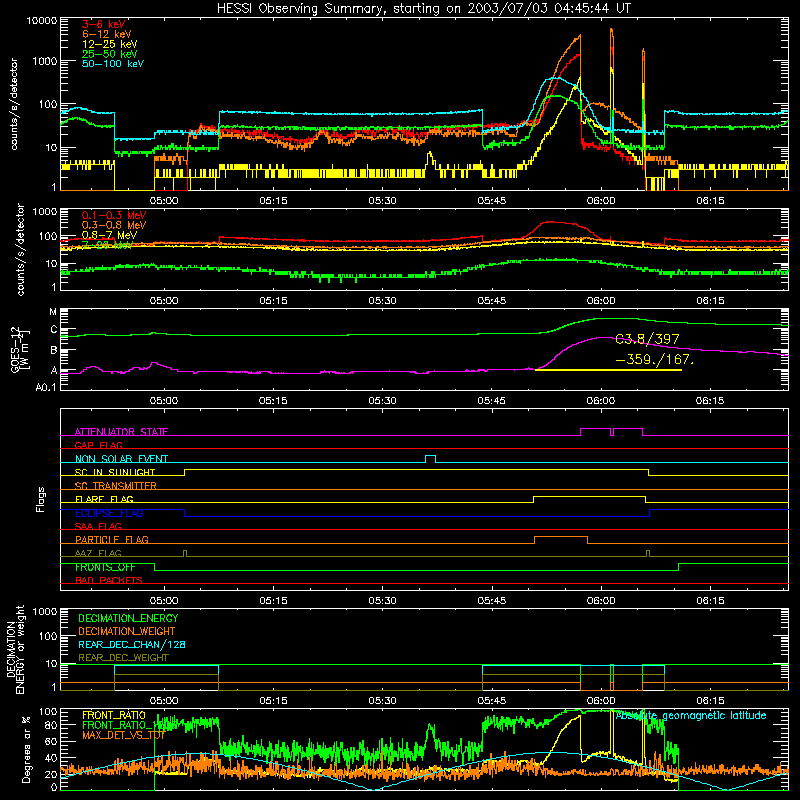Click the raised step on the PARTICLE_FLAG line
Image resolution: width=800 pixels, height=800 pixels.
pos(561,539)
